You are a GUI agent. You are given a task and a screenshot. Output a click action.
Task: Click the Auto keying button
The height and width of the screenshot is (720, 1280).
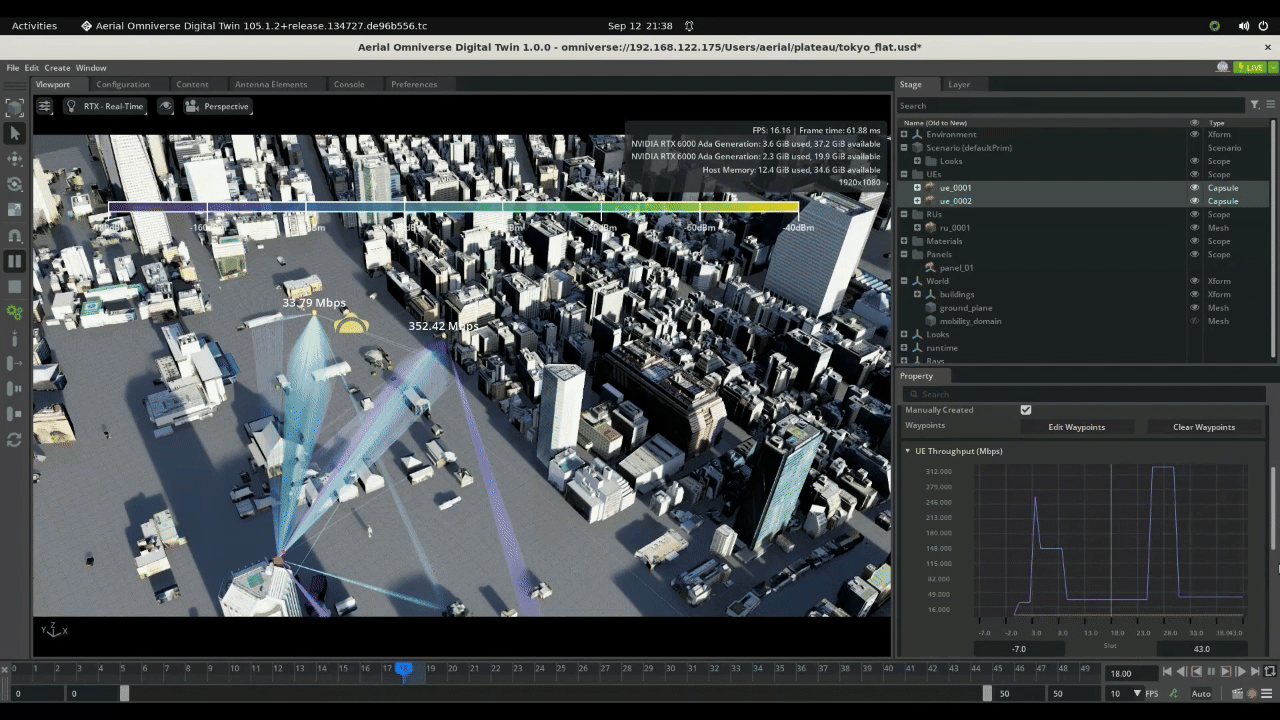tap(1201, 693)
